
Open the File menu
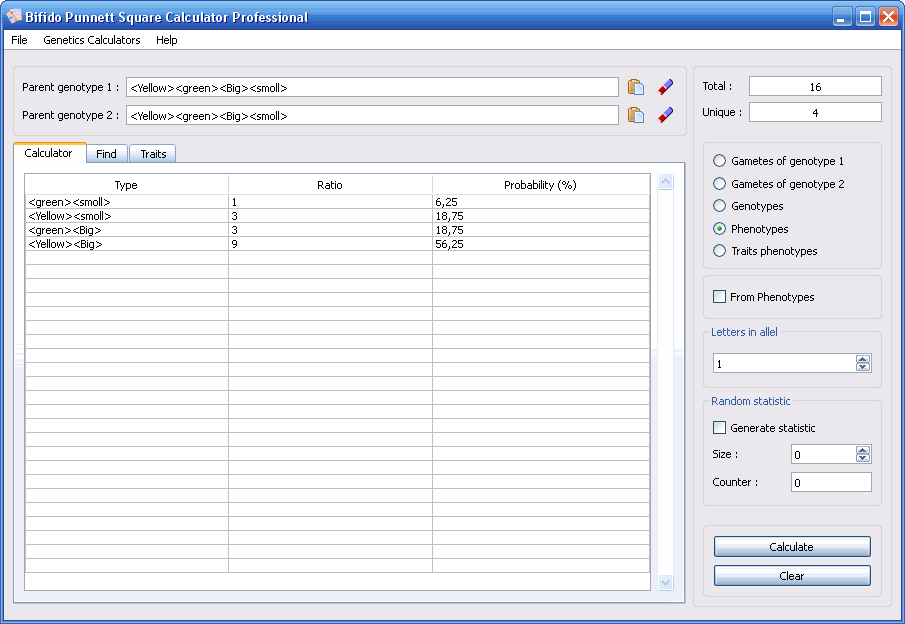click(x=19, y=40)
